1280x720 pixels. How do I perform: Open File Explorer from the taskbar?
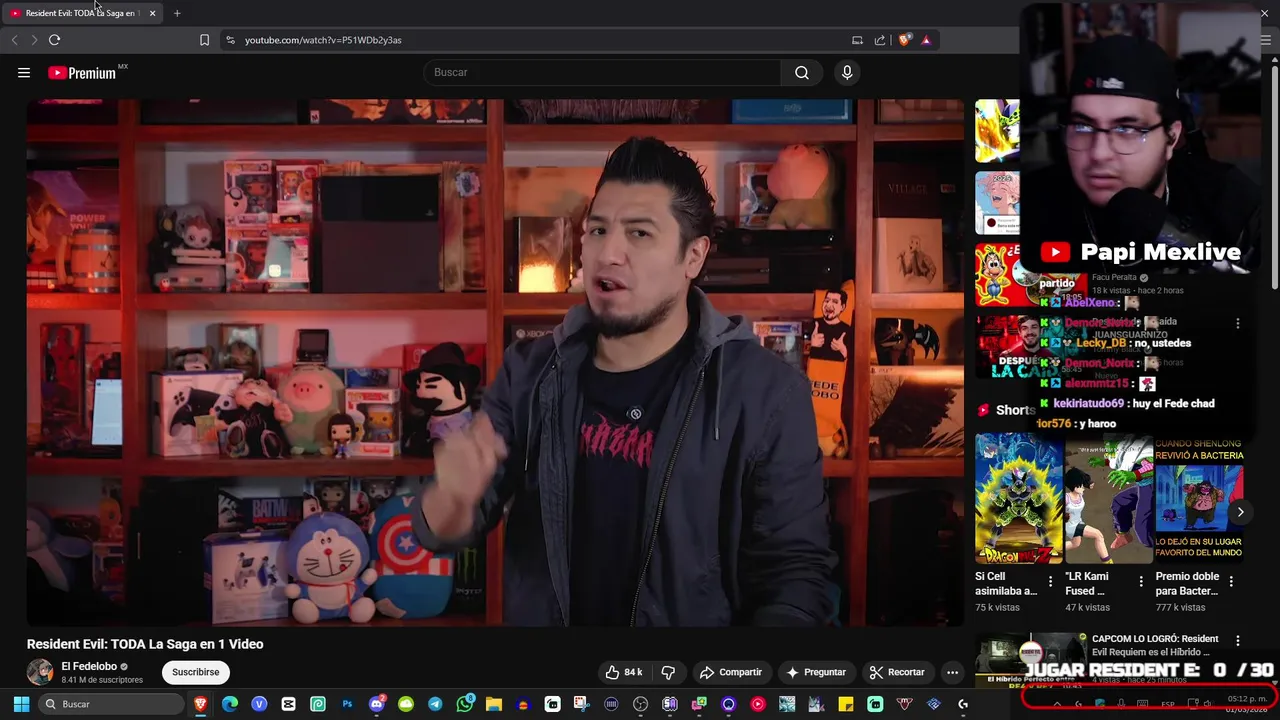494,704
